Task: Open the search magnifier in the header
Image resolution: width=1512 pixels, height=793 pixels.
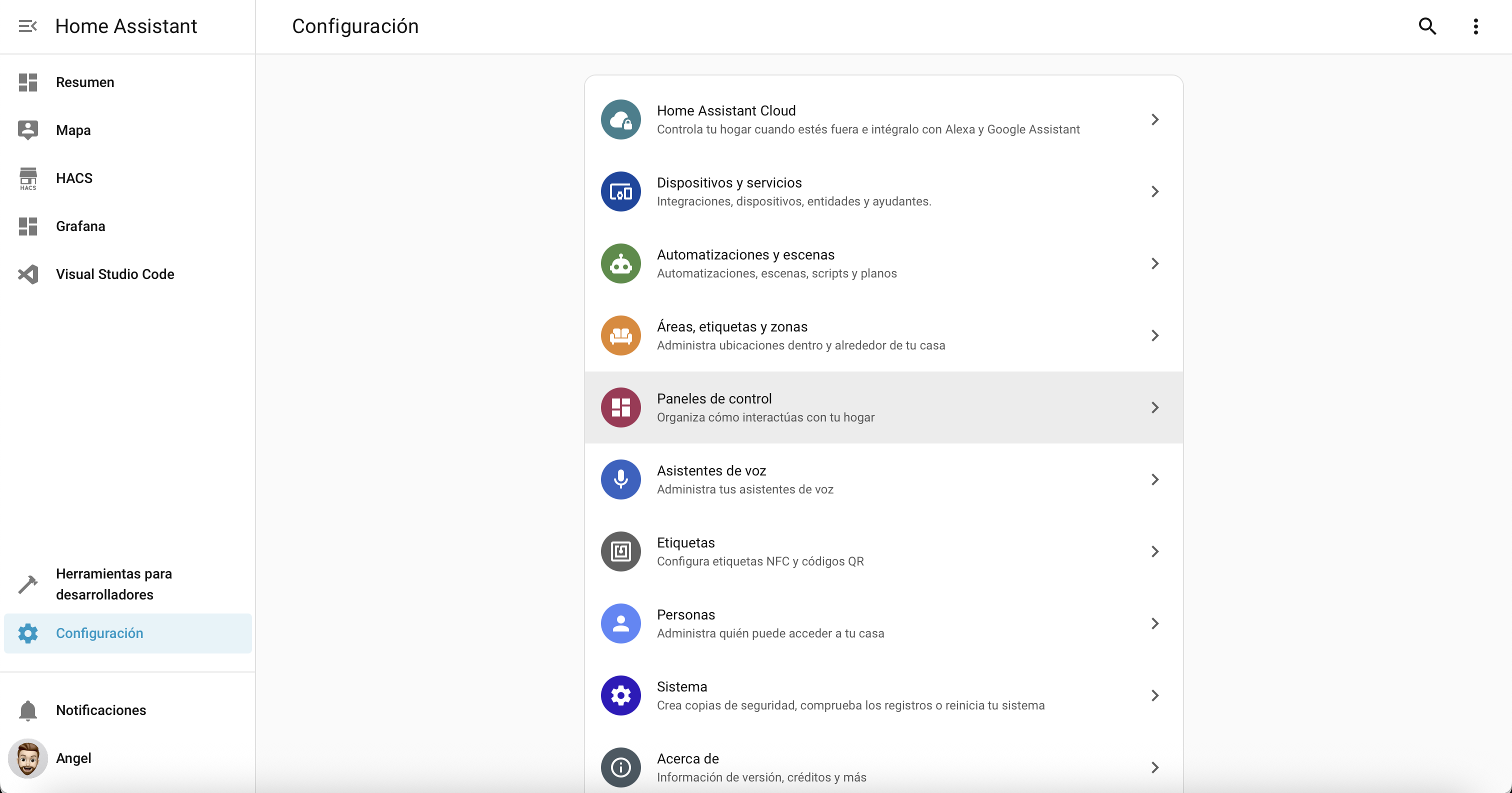Action: tap(1427, 26)
